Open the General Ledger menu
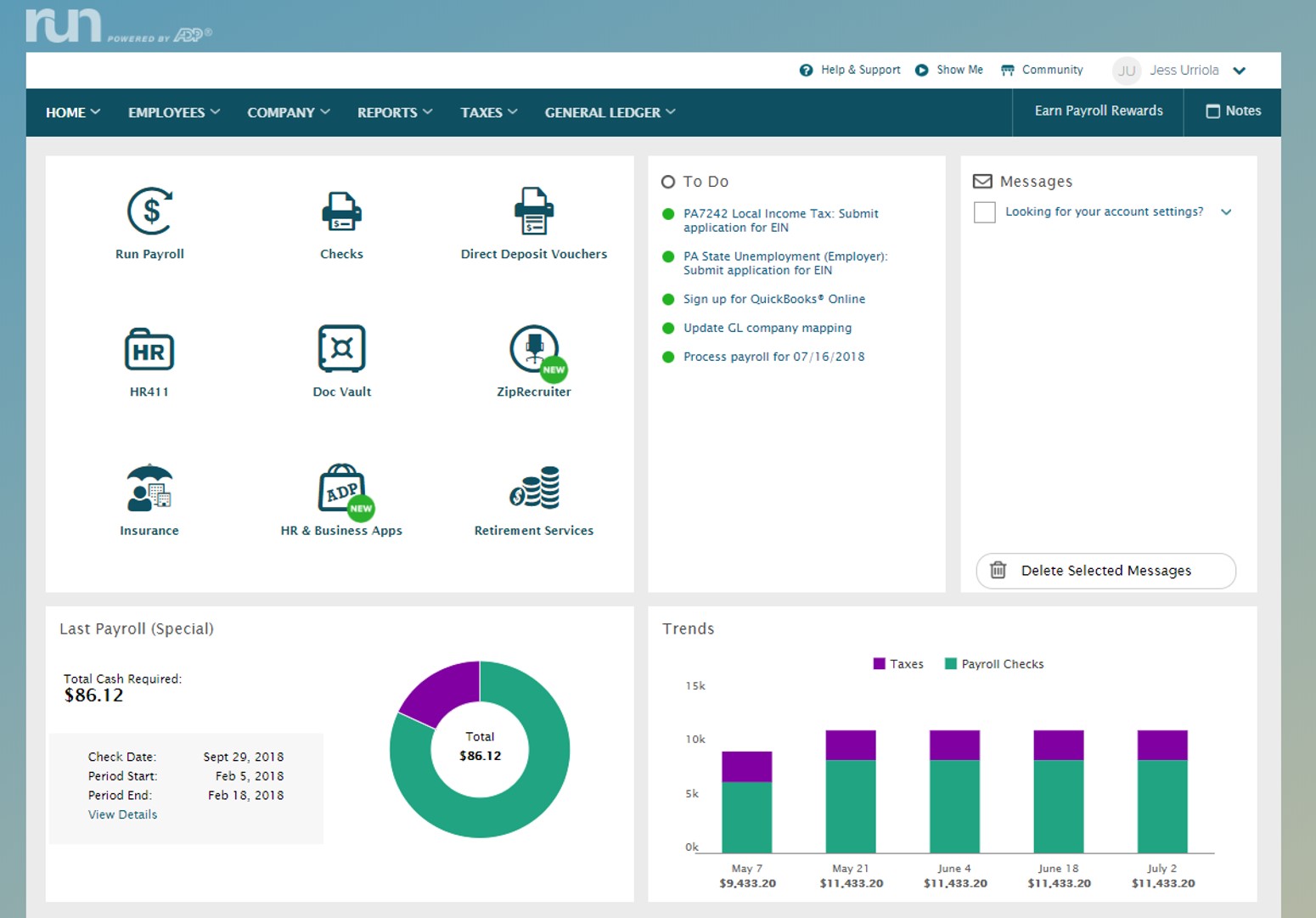 click(x=610, y=112)
